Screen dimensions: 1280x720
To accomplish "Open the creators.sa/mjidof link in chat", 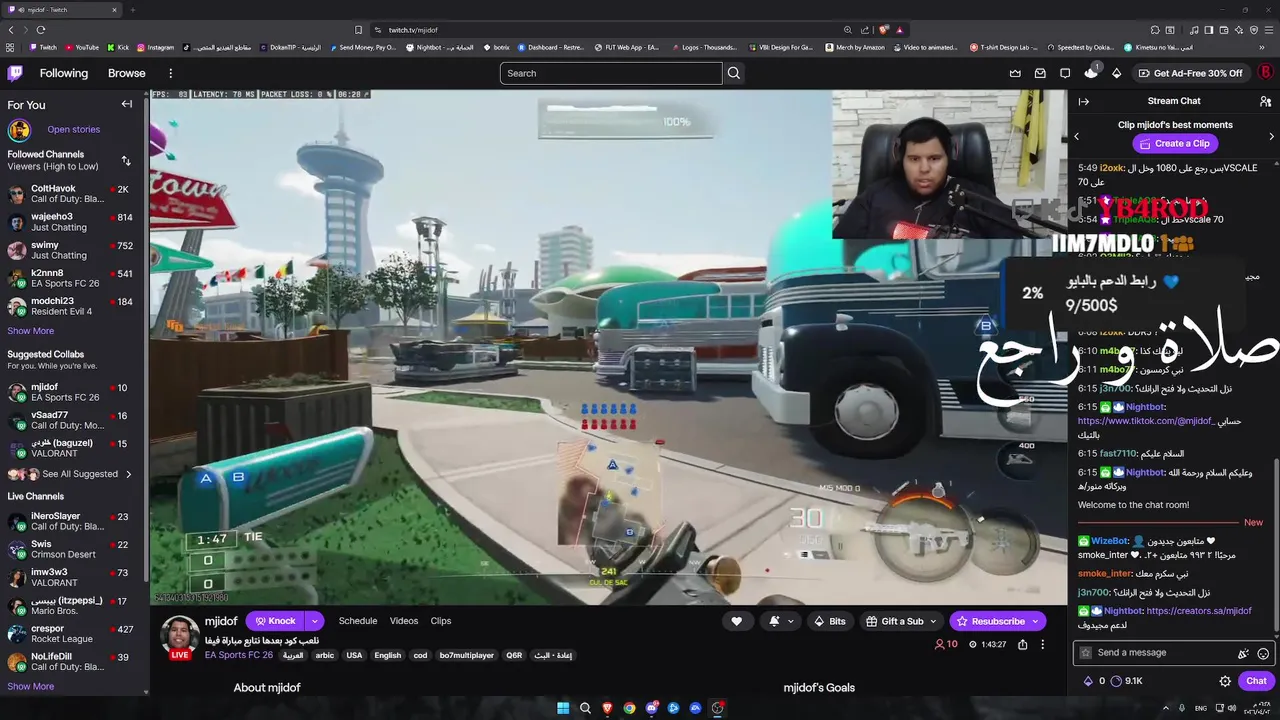I will (x=1199, y=611).
